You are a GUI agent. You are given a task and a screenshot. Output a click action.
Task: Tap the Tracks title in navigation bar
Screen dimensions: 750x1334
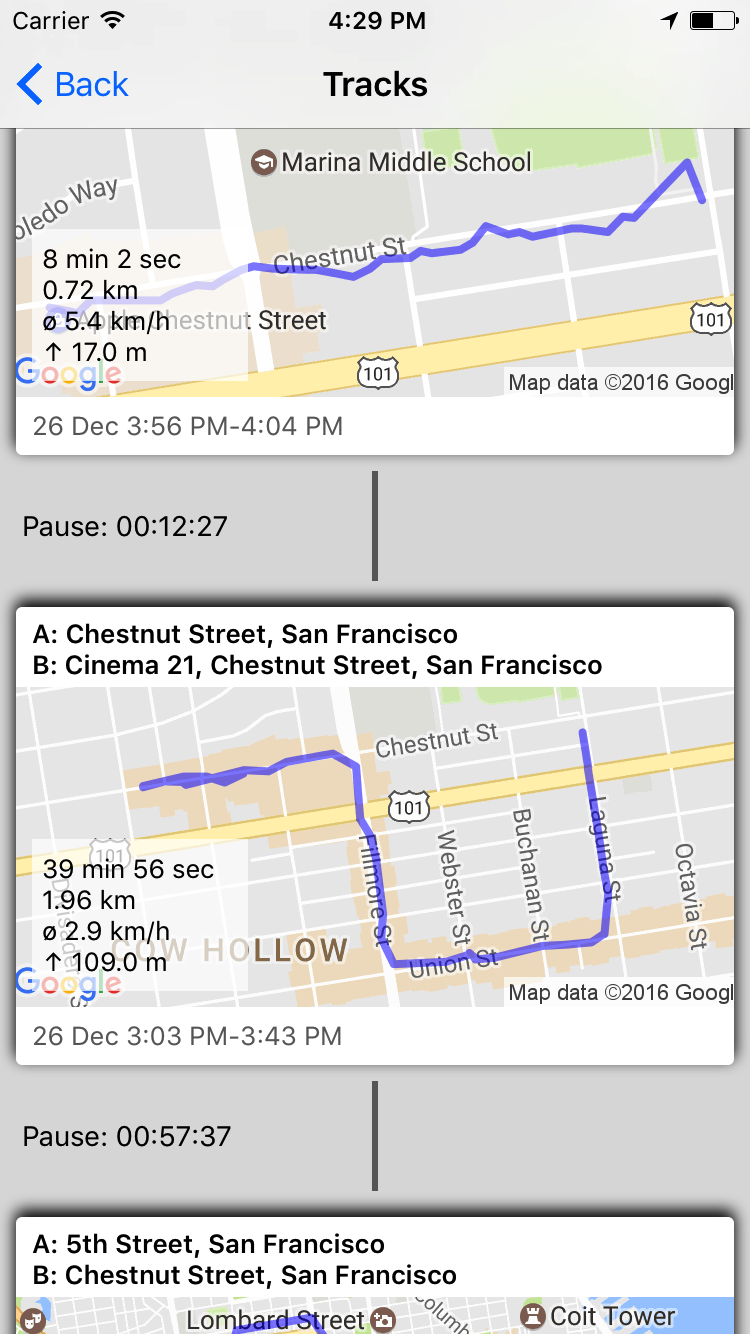coord(375,85)
